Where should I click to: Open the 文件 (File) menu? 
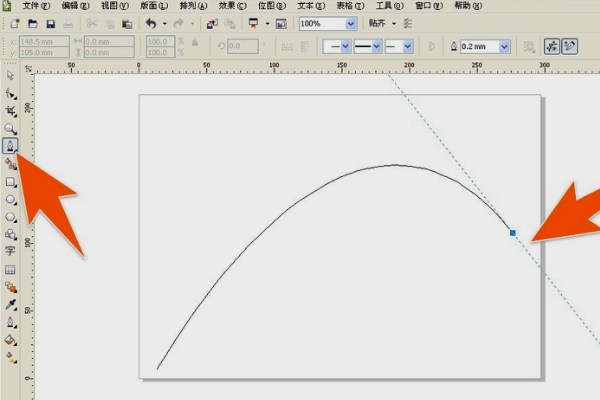(36, 6)
